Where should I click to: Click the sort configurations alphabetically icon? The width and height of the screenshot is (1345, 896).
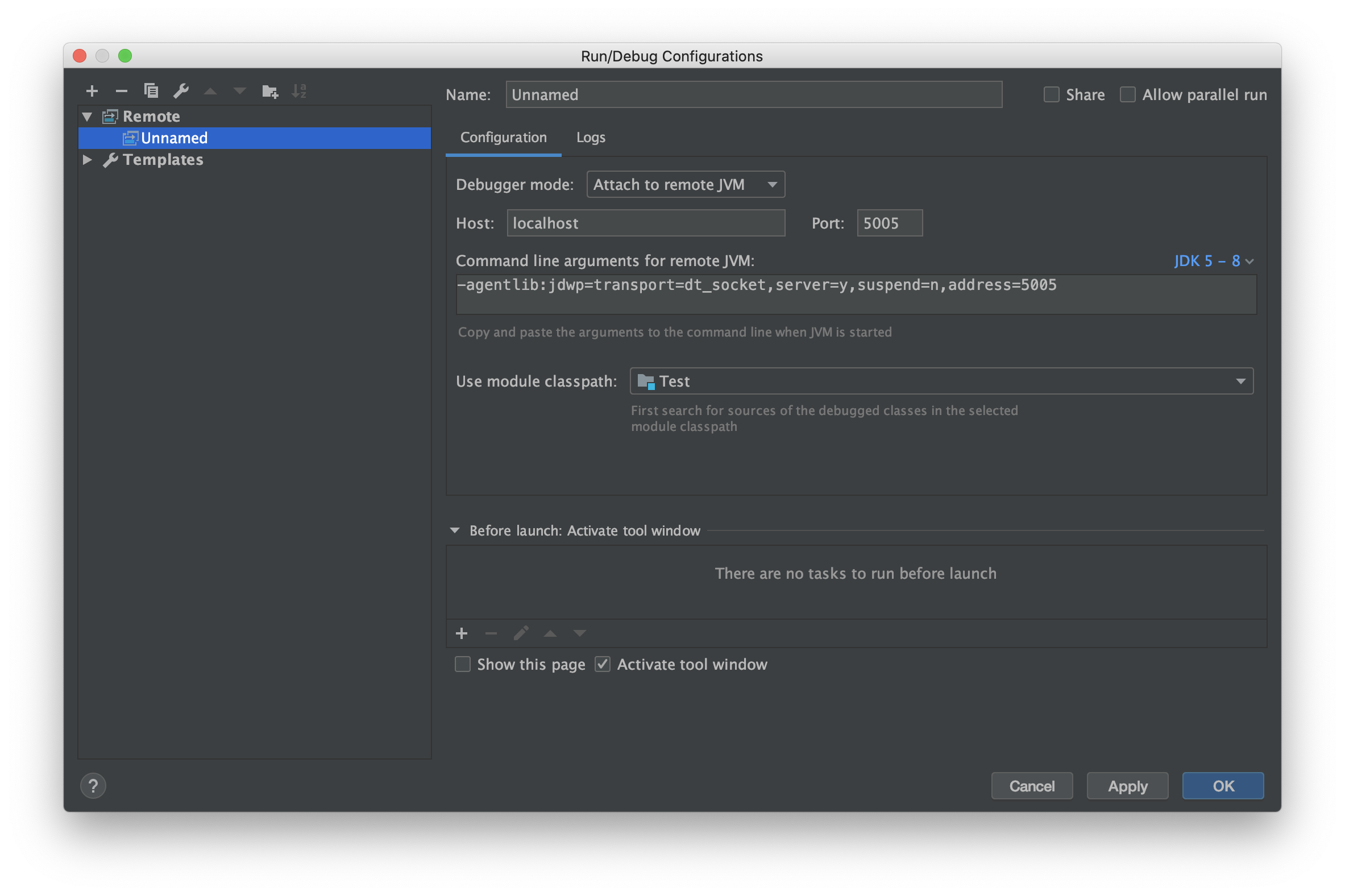[299, 91]
